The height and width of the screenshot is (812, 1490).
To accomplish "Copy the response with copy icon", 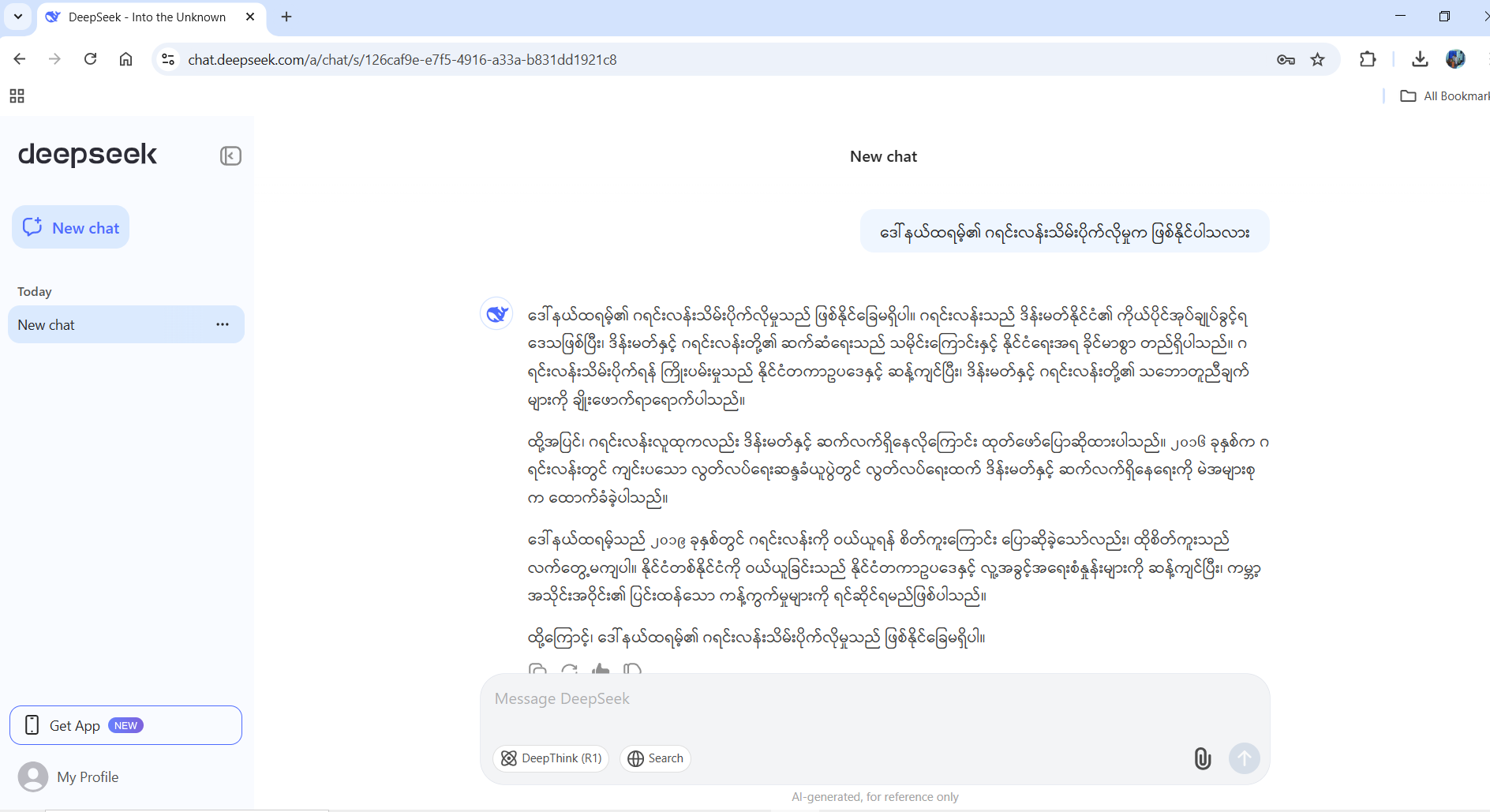I will click(537, 669).
